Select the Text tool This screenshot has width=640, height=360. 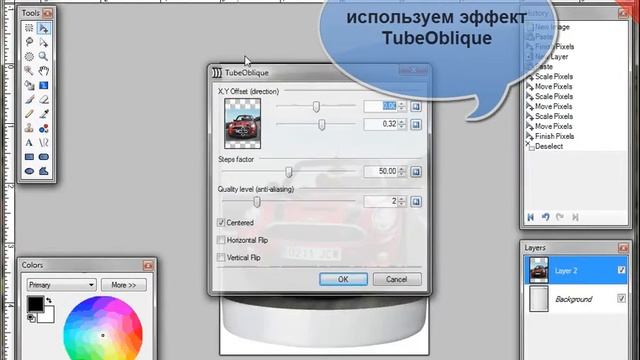(x=29, y=142)
